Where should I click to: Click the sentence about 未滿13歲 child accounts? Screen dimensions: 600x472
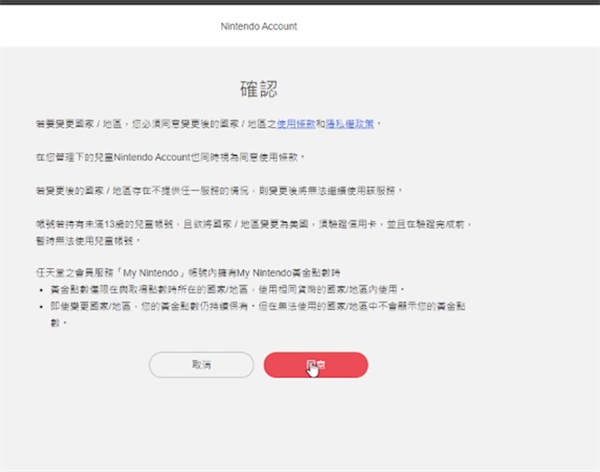click(x=253, y=232)
